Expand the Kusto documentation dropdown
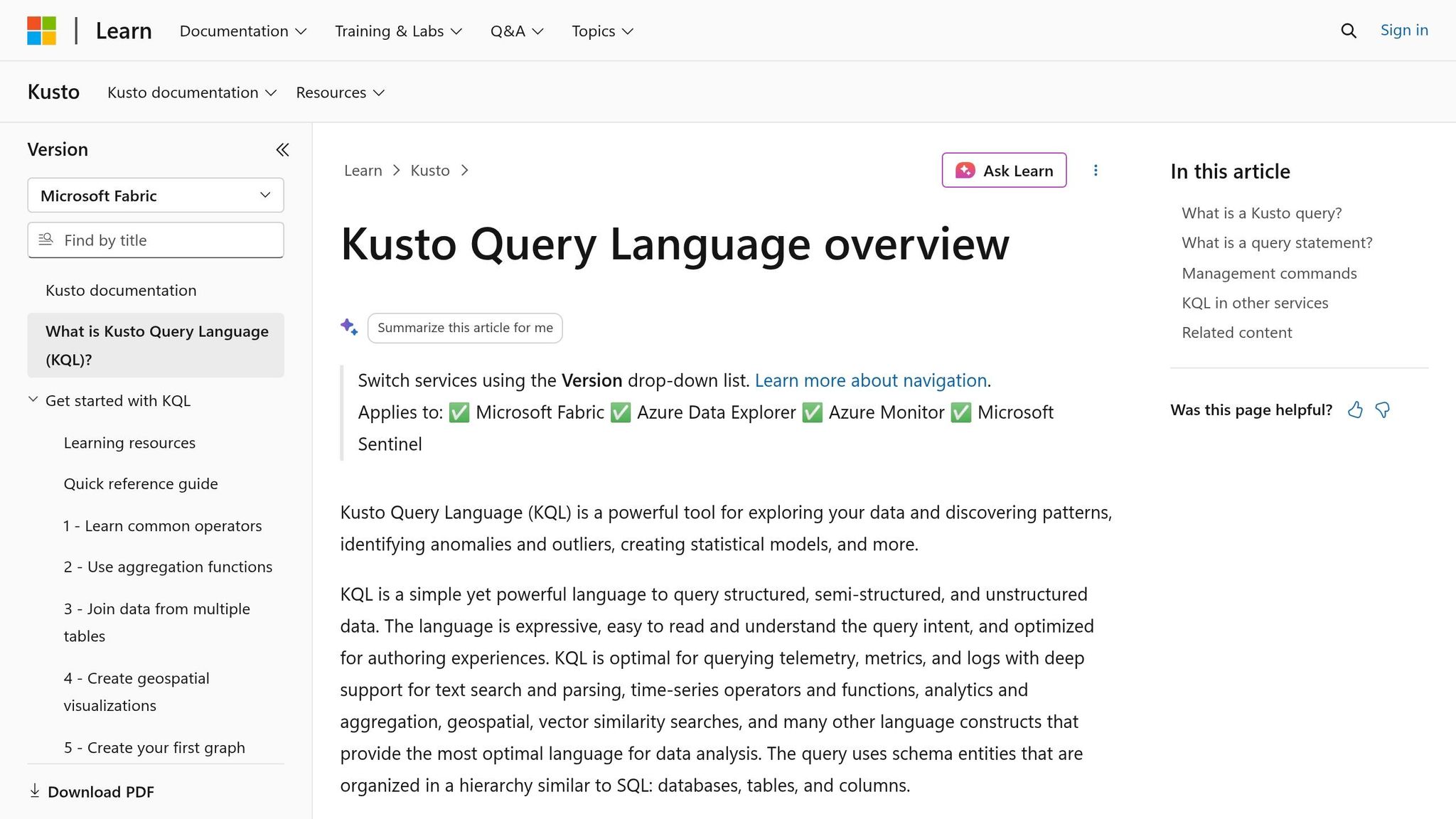 [192, 92]
